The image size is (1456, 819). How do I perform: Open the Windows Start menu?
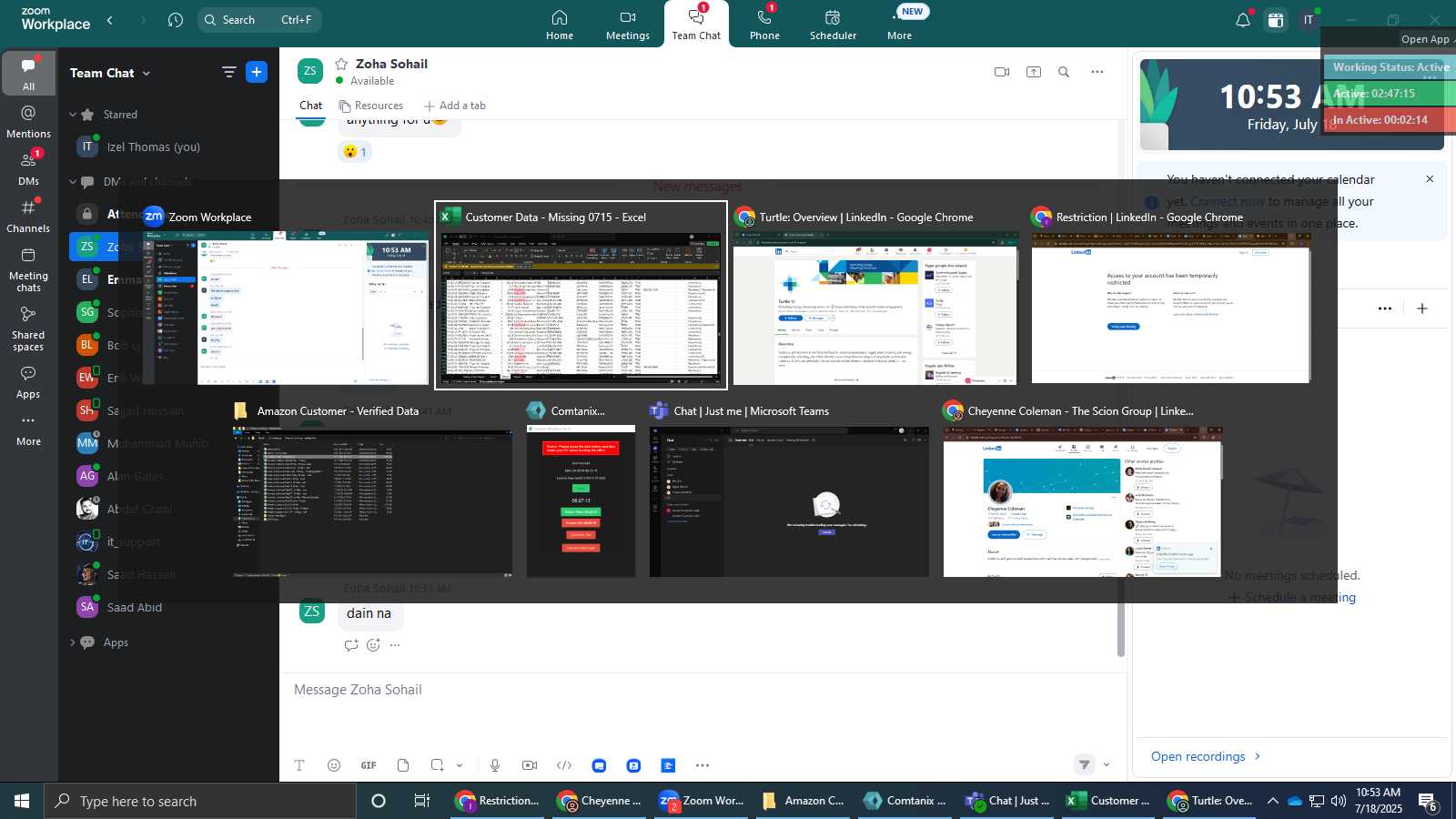click(x=22, y=801)
